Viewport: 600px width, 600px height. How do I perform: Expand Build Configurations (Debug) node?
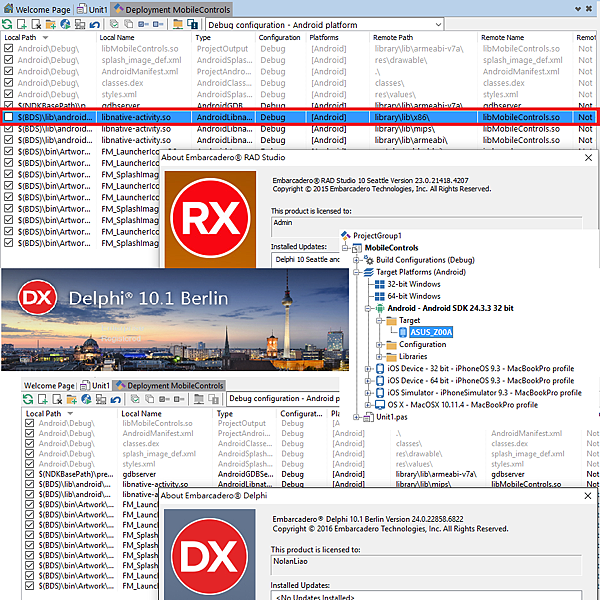coord(356,260)
